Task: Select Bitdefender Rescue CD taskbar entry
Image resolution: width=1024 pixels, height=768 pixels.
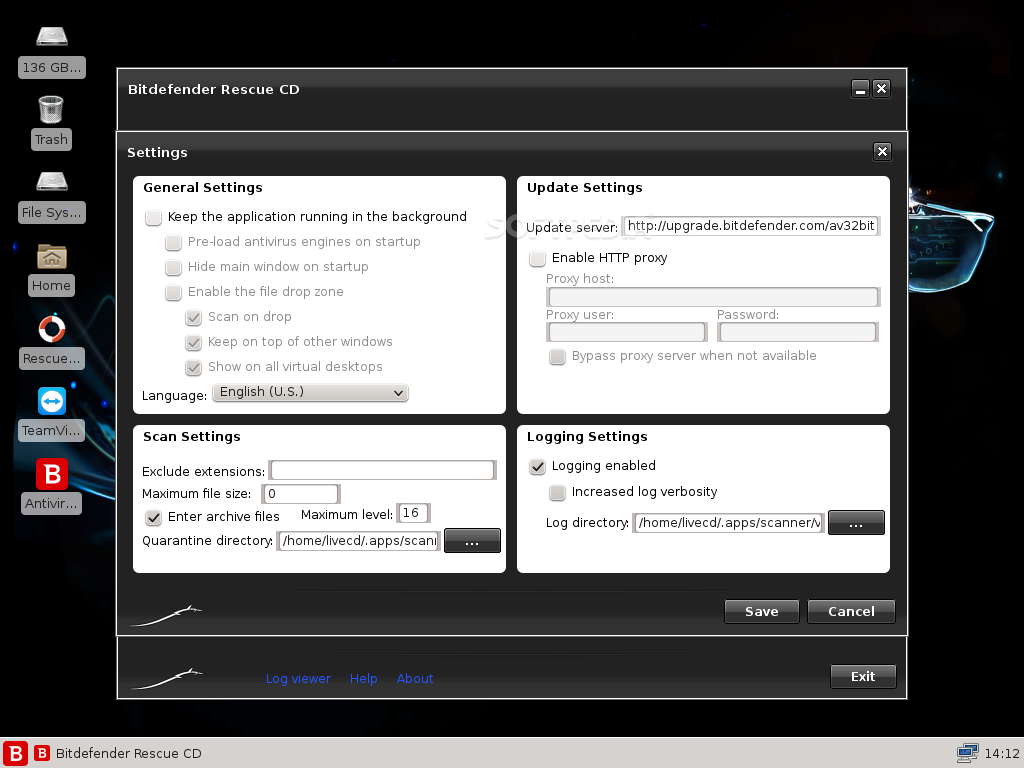Action: point(118,753)
